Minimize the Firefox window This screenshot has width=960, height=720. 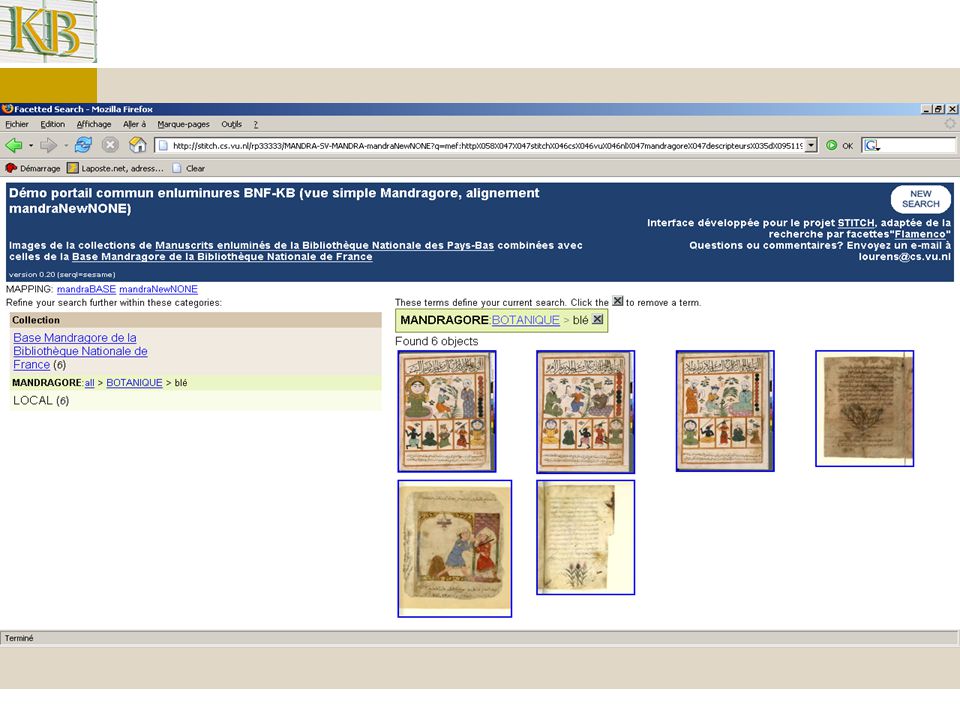pyautogui.click(x=926, y=109)
